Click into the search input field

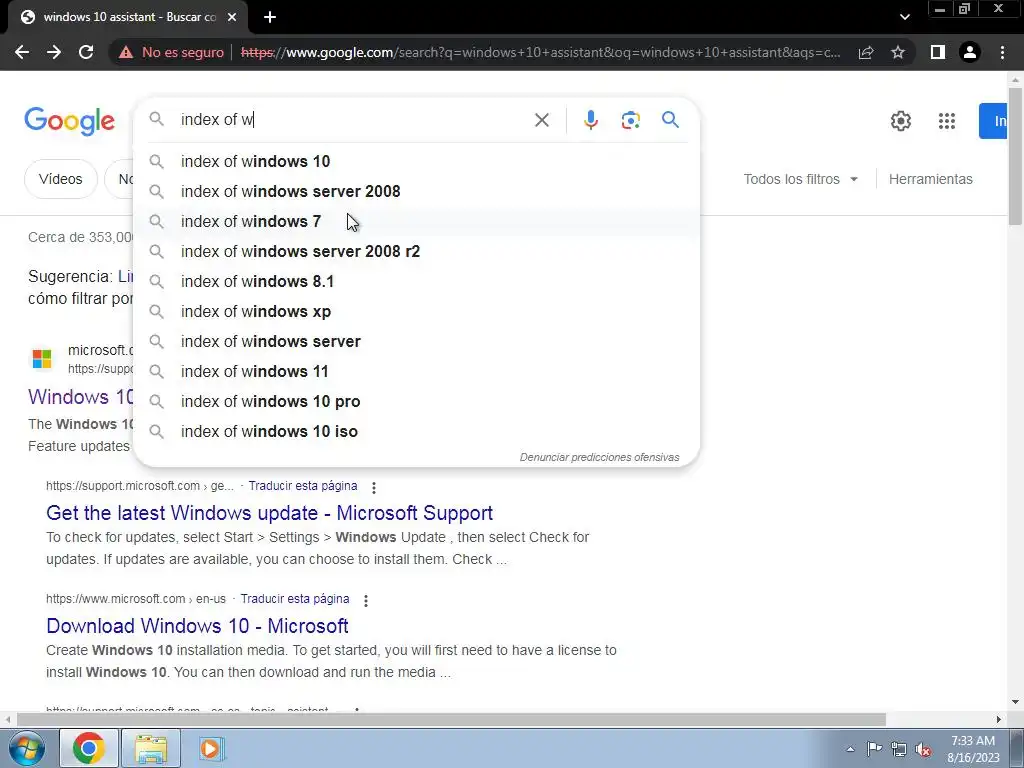(351, 120)
